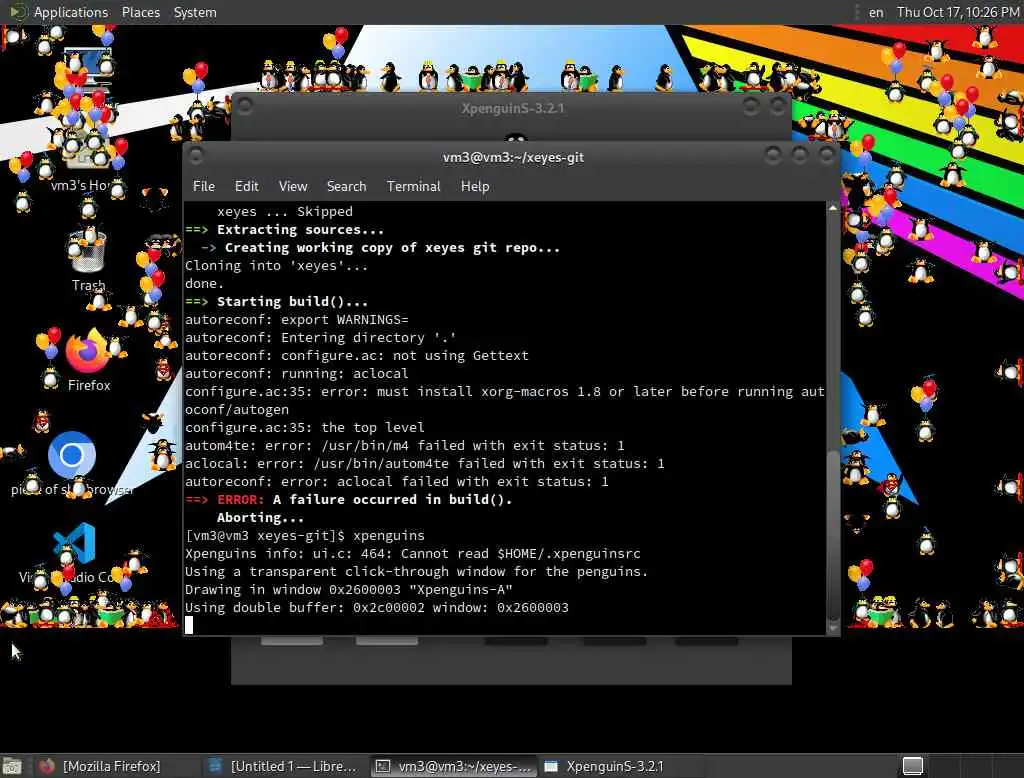Click XpenguinS window menu button at title left
The image size is (1024, 778).
click(245, 105)
